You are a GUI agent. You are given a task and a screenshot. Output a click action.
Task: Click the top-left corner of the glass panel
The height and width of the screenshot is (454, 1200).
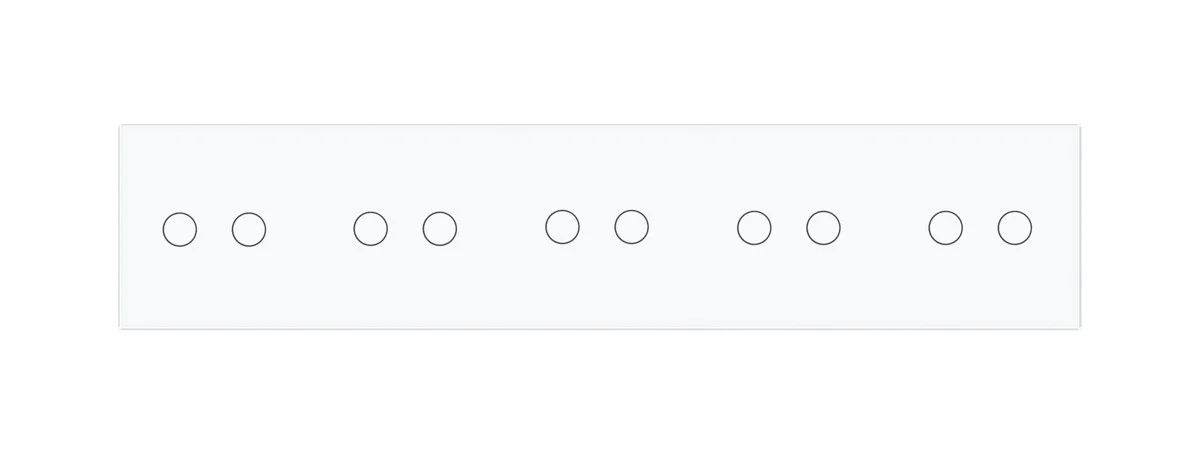pyautogui.click(x=121, y=126)
